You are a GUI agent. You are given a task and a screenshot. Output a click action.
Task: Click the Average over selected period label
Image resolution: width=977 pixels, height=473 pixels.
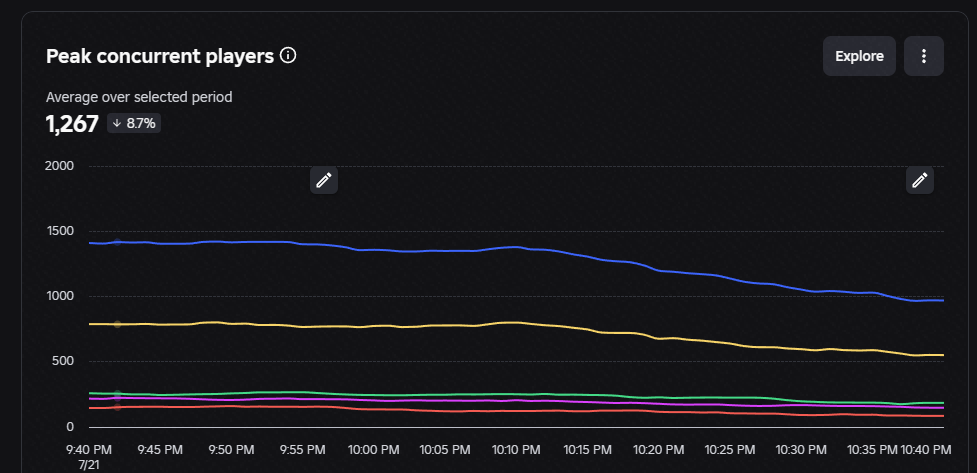point(139,97)
